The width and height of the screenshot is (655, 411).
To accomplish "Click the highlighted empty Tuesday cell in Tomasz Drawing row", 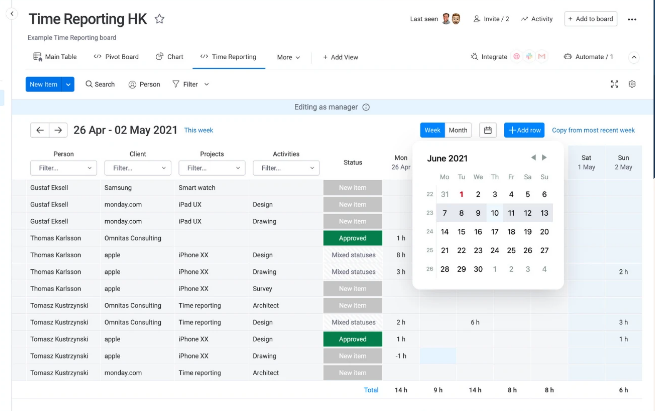I will pos(438,356).
